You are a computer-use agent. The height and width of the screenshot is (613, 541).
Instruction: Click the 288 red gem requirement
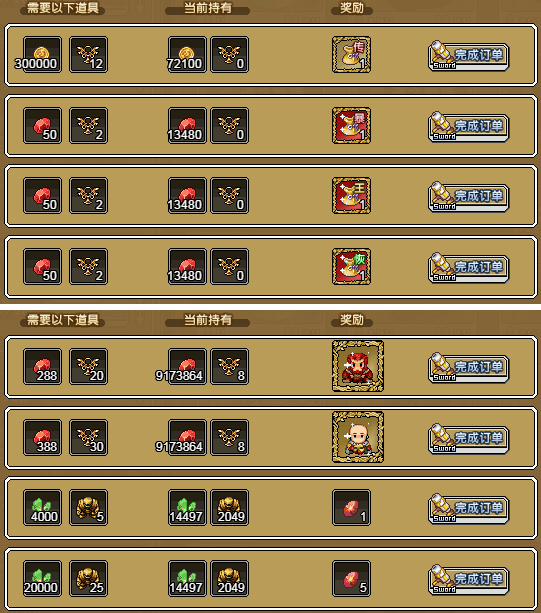click(x=42, y=366)
